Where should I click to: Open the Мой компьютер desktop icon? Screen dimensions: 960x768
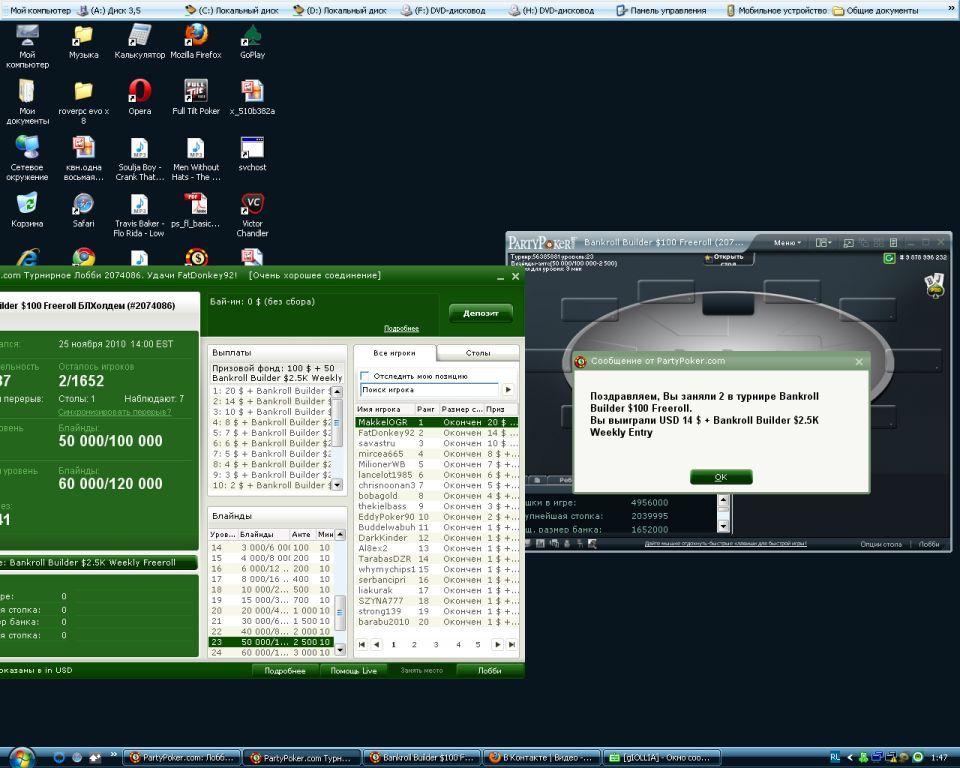pos(27,46)
